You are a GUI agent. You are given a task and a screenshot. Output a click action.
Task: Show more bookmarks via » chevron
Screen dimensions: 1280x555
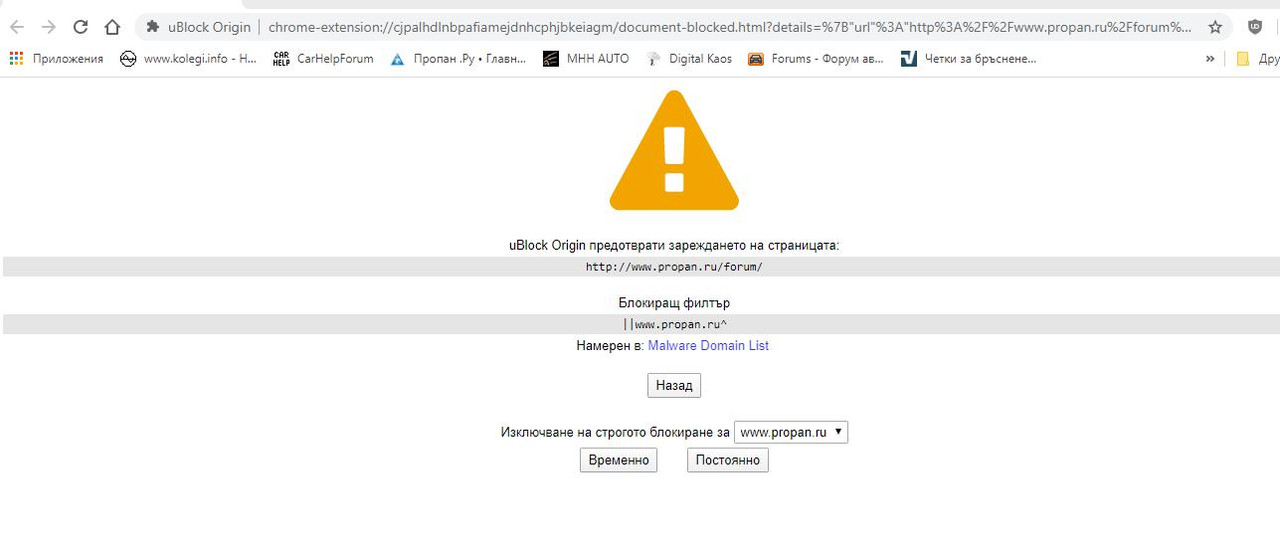point(1210,59)
